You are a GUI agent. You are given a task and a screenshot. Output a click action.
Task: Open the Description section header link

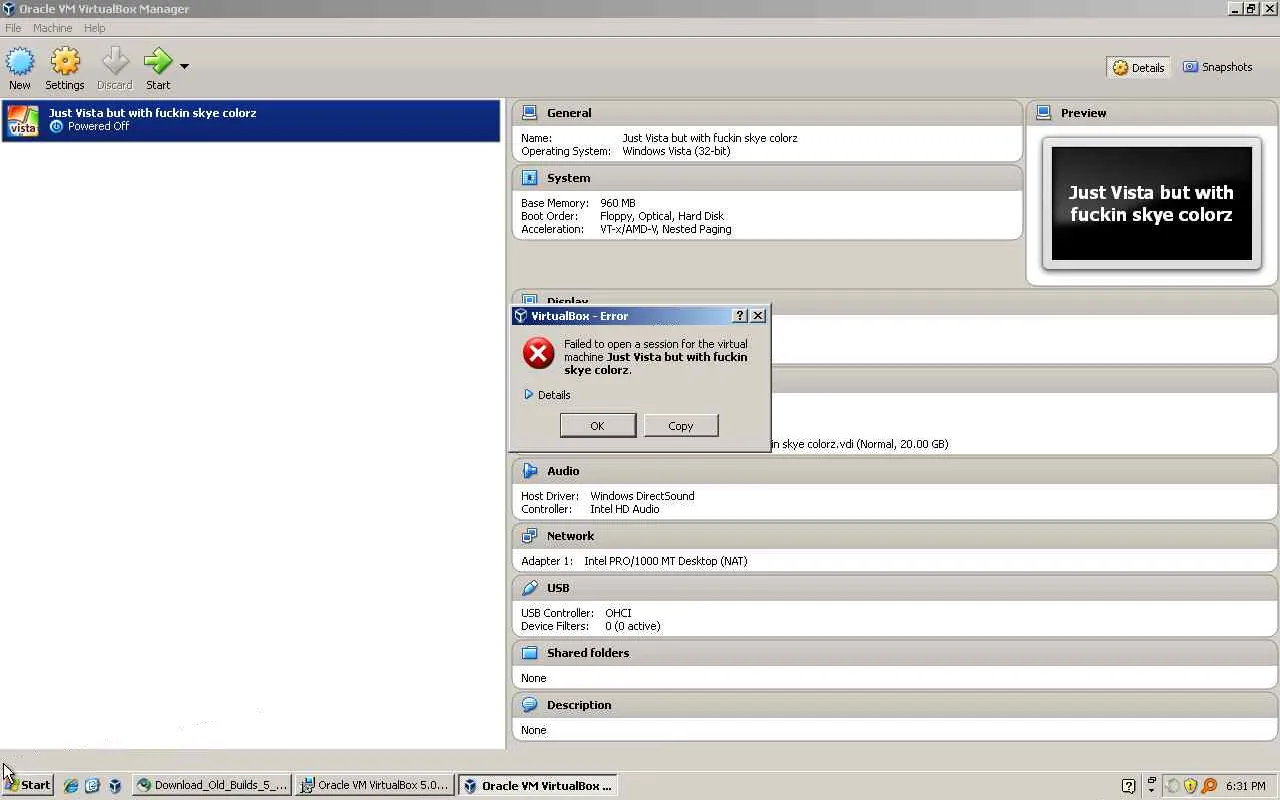(x=579, y=705)
